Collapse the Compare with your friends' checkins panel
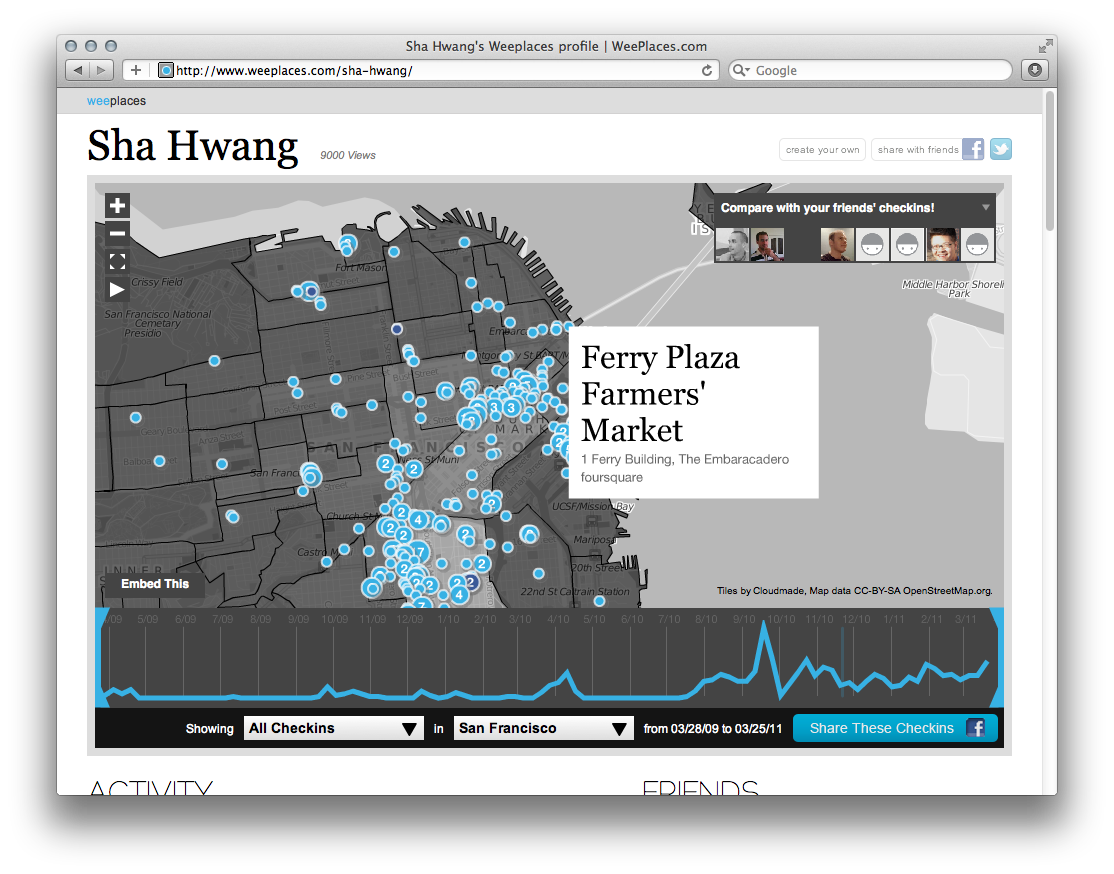The height and width of the screenshot is (874, 1114). tap(987, 208)
